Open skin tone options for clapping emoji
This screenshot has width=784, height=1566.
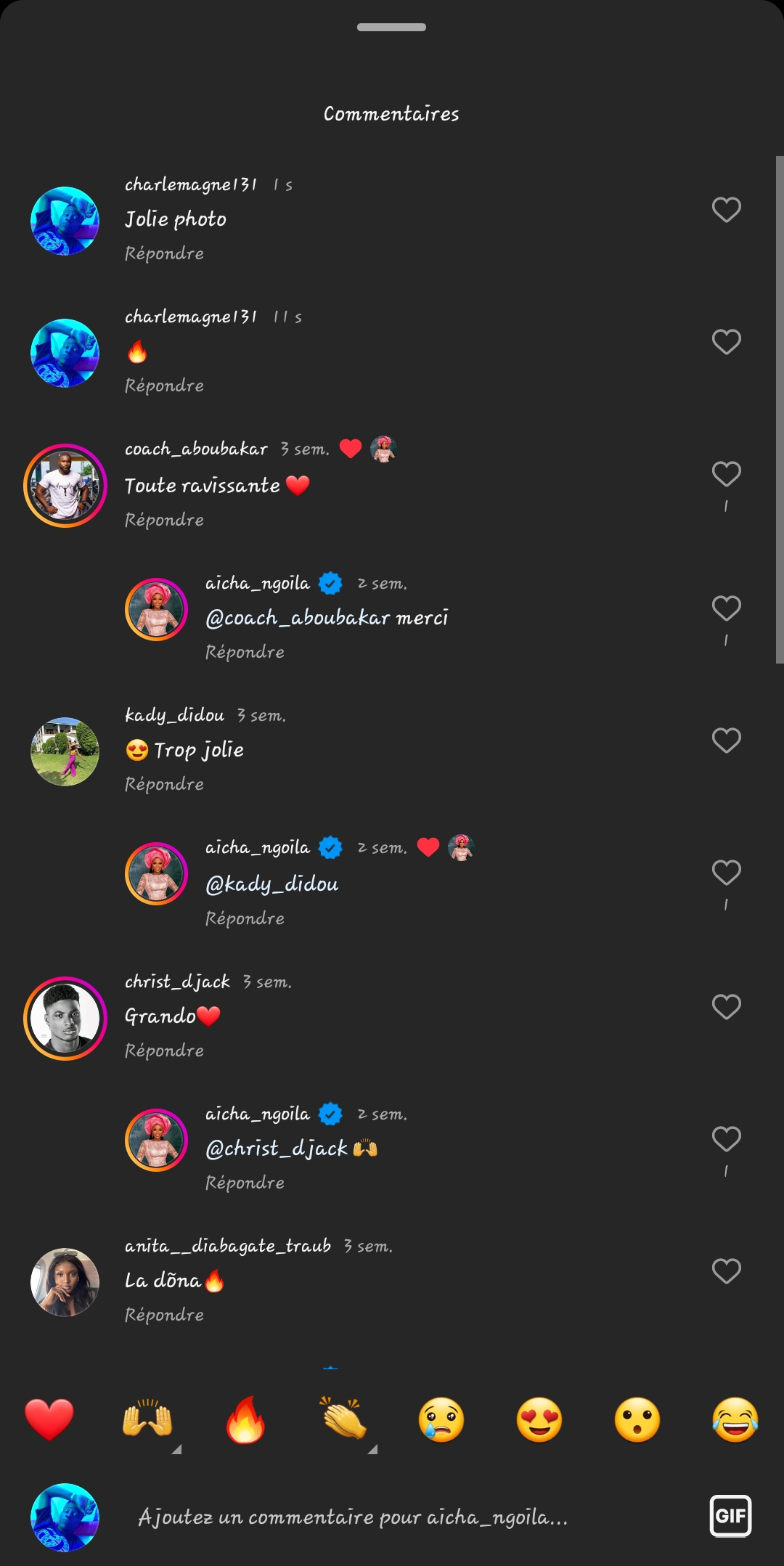pyautogui.click(x=372, y=1449)
